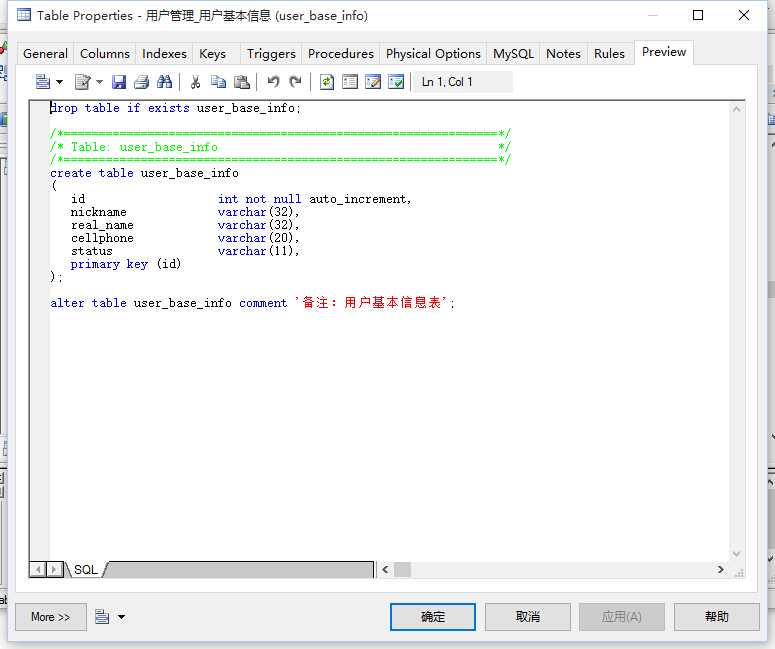Screen dimensions: 775x649
Task: Click the horizontal scrollbar thumb
Action: 402,569
